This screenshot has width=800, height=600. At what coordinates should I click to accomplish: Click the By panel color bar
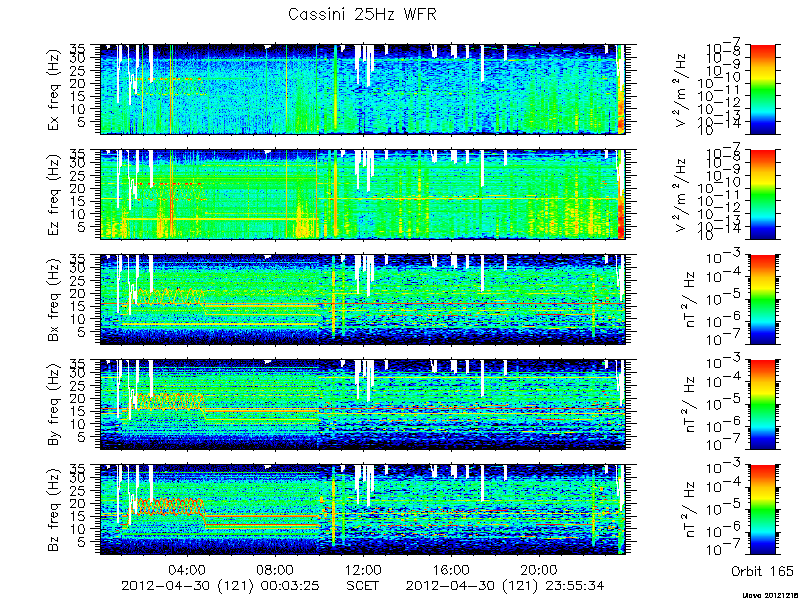point(762,405)
